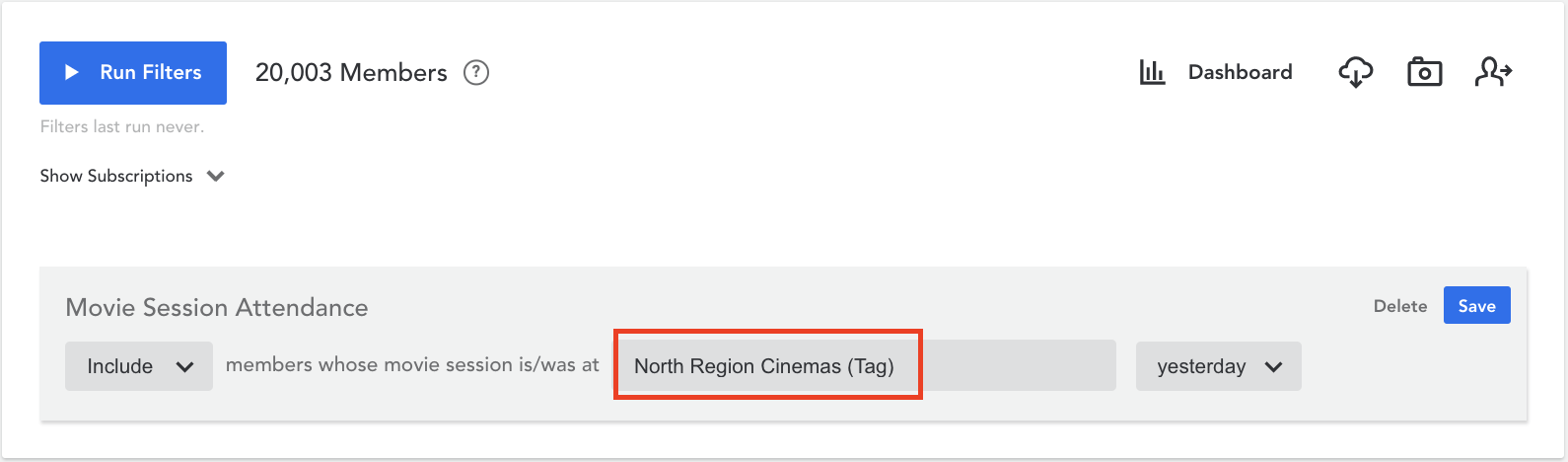The height and width of the screenshot is (462, 1568).
Task: Click the 20,003 Members count label
Action: [351, 72]
